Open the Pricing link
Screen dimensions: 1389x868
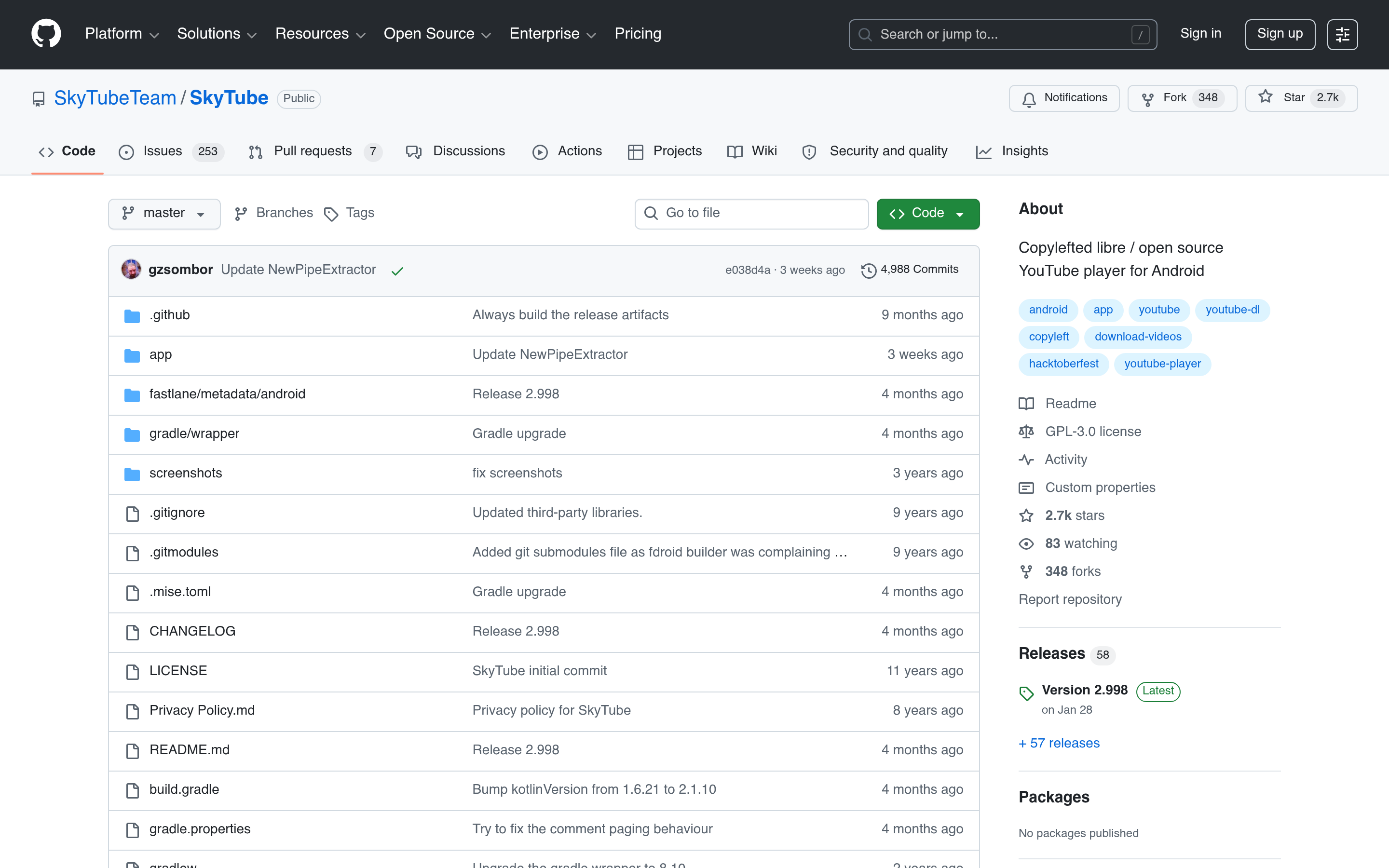[x=638, y=34]
